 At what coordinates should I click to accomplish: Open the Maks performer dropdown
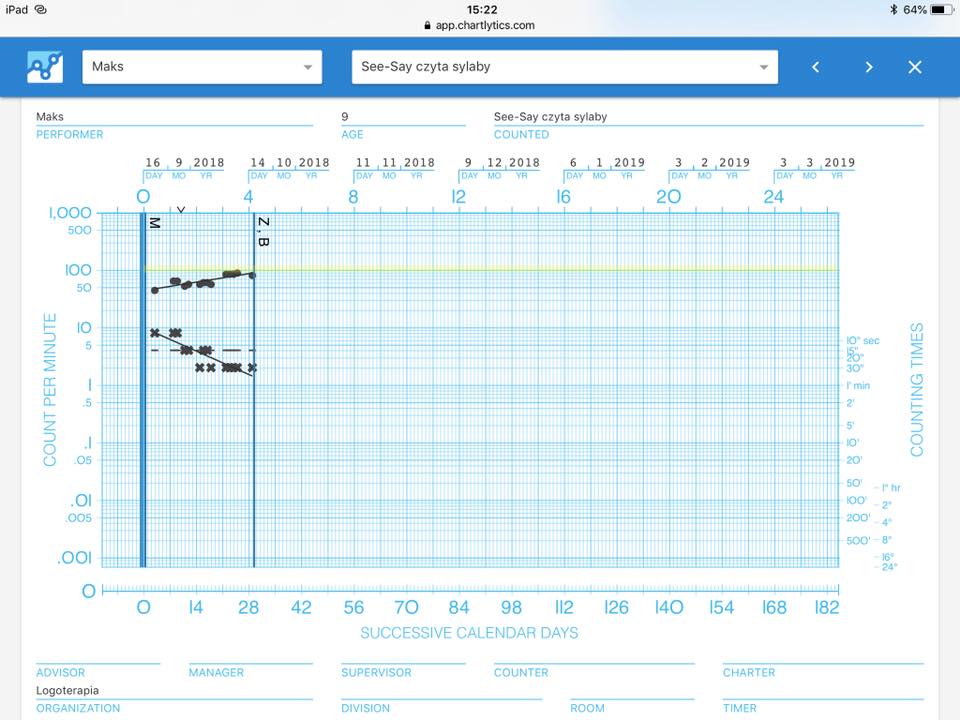[202, 67]
